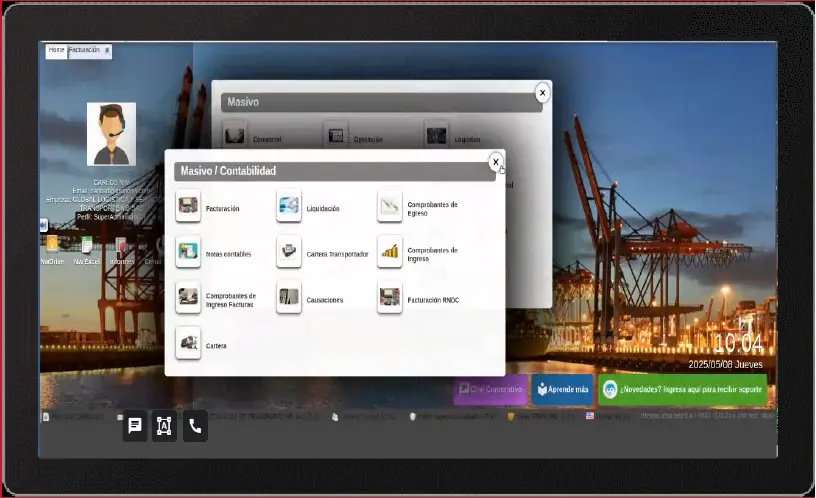Click the text-recognition icon in bottom toolbar
This screenshot has width=816, height=498.
point(164,426)
